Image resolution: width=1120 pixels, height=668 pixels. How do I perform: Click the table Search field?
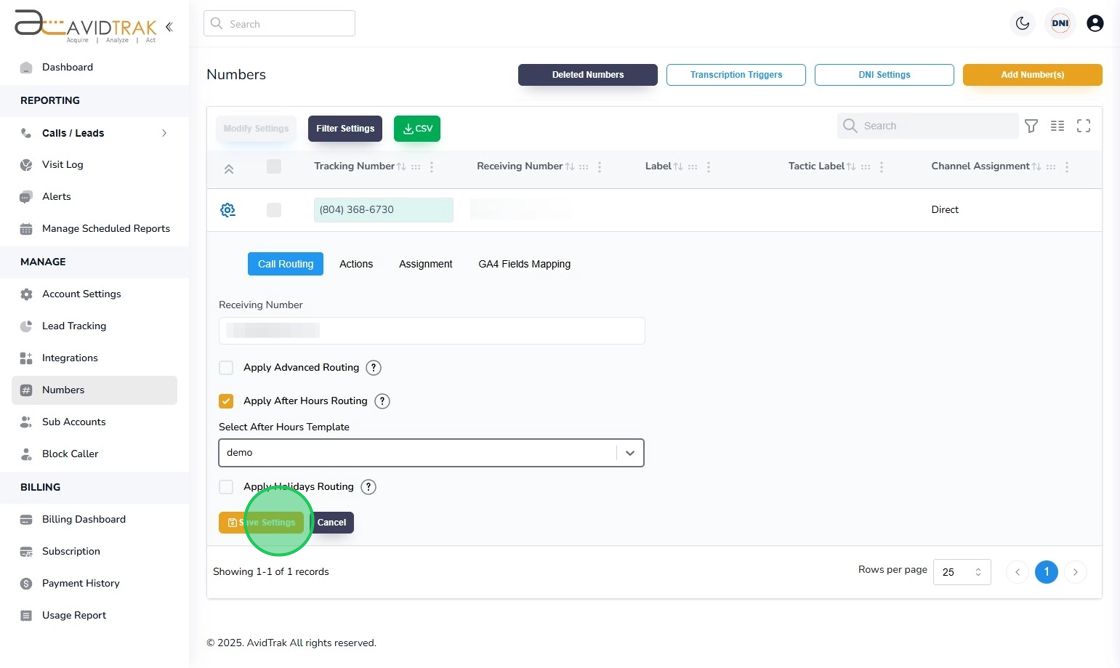[x=928, y=126]
